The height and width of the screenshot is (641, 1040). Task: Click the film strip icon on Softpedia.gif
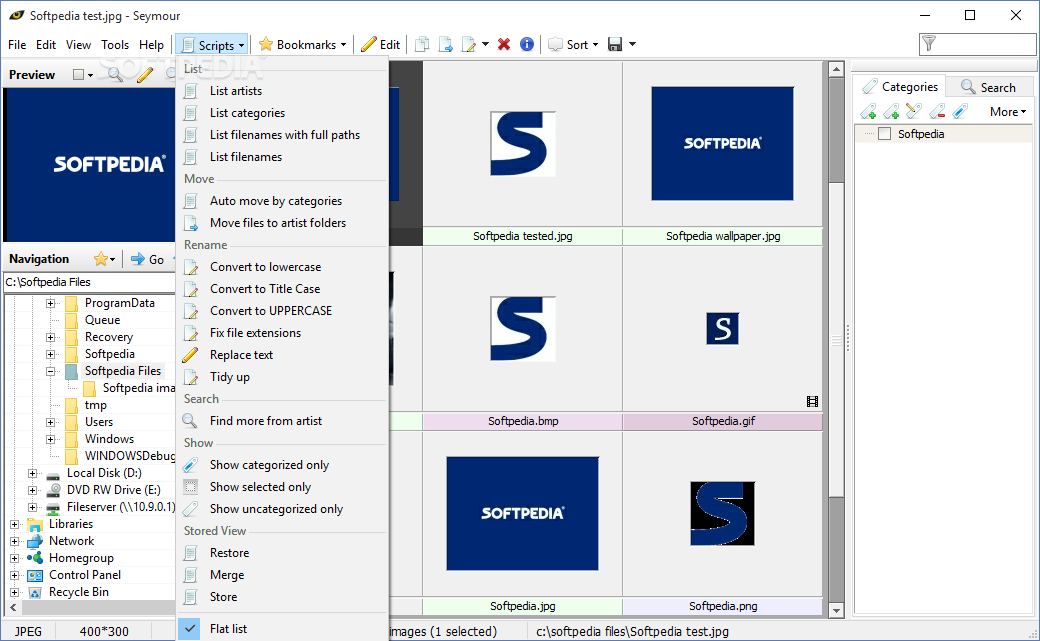pos(812,401)
